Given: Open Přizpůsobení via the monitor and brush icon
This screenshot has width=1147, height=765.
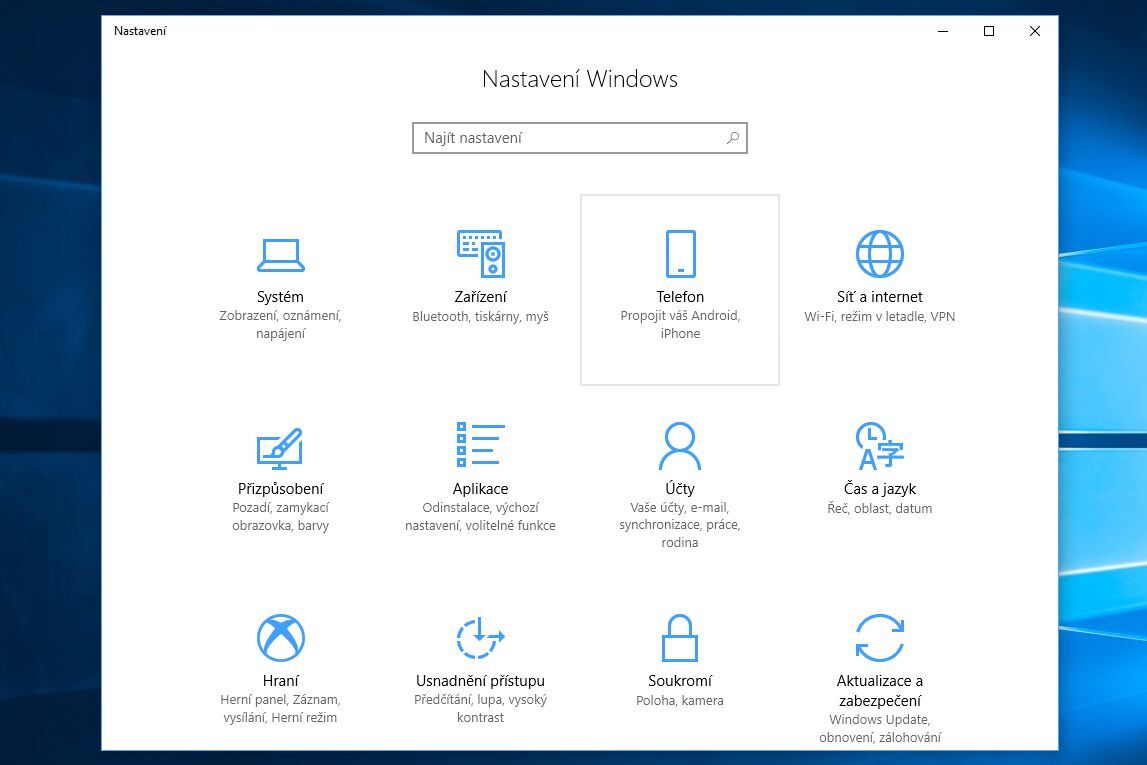Looking at the screenshot, I should tap(280, 447).
